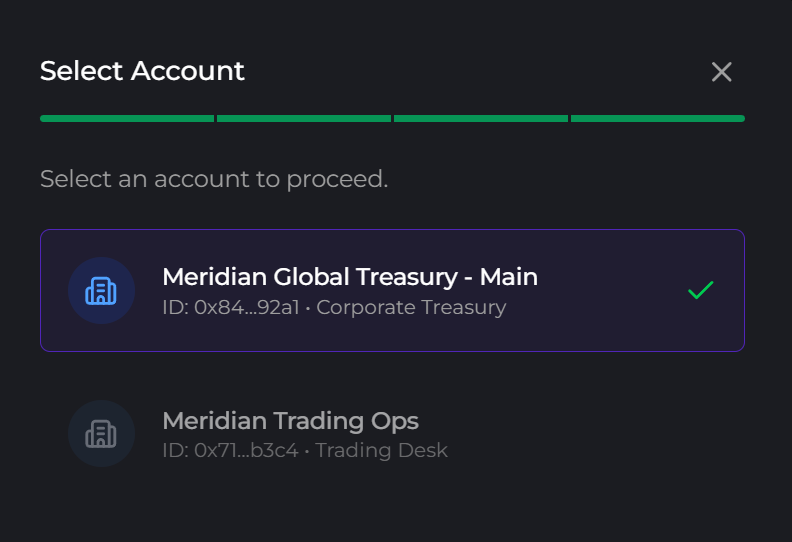Click the "Select an account to proceed." text
Viewport: 792px width, 542px height.
[213, 179]
